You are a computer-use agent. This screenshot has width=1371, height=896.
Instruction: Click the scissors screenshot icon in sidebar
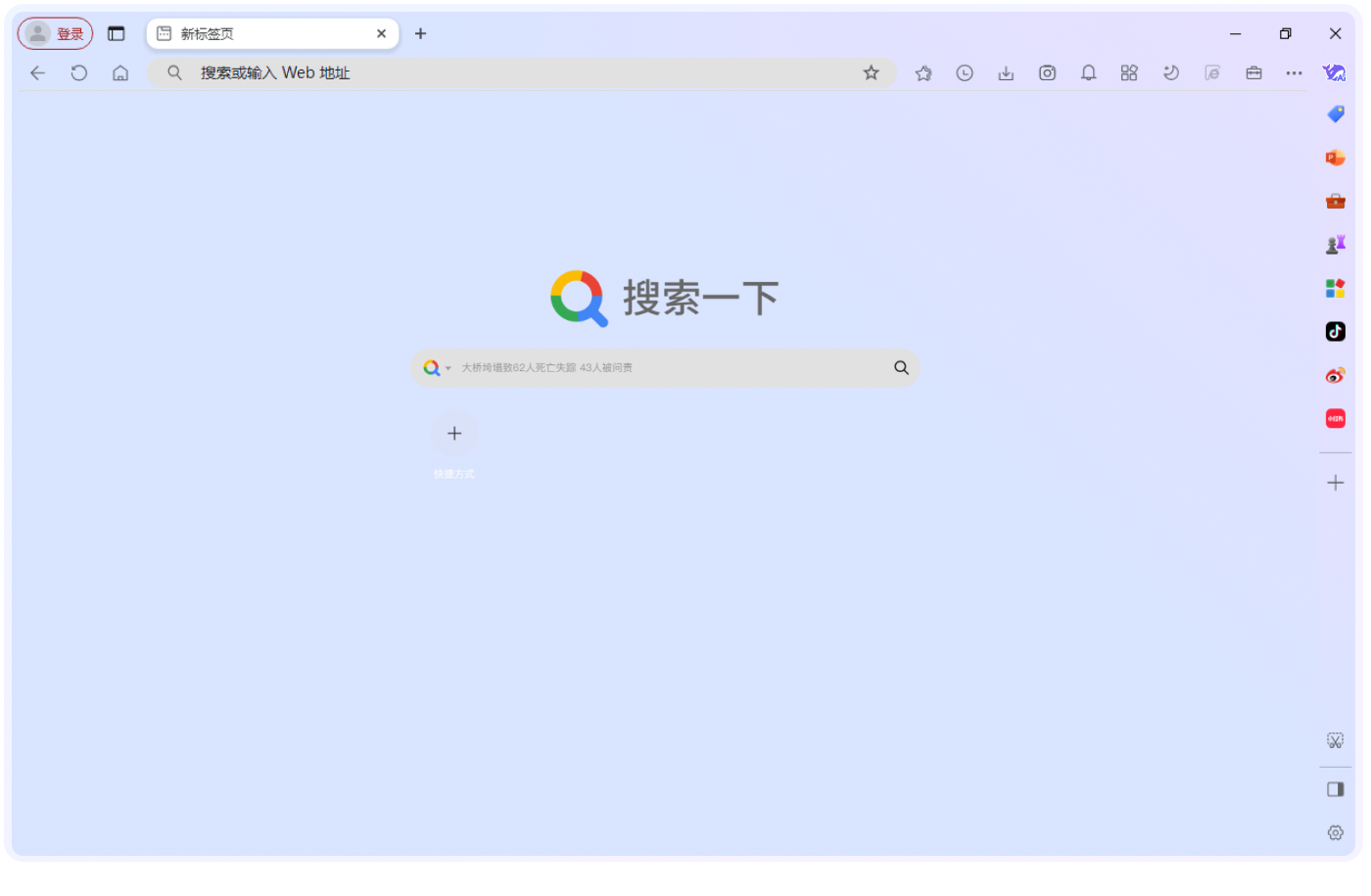tap(1336, 740)
